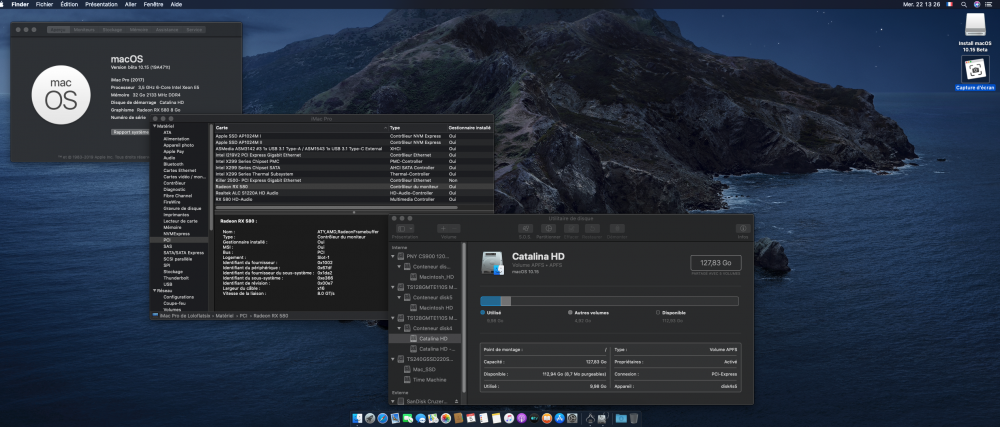Open Books from the Dock
The height and width of the screenshot is (427, 1000).
pyautogui.click(x=547, y=418)
